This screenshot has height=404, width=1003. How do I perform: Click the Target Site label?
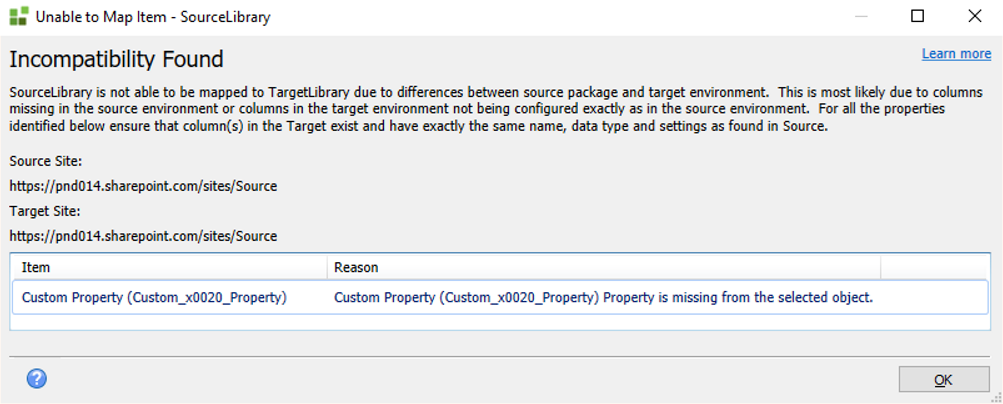tap(44, 211)
